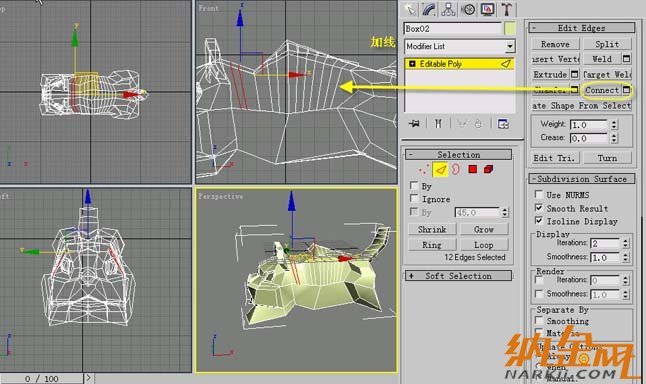Click the Connect button
The height and width of the screenshot is (384, 646).
coord(602,90)
